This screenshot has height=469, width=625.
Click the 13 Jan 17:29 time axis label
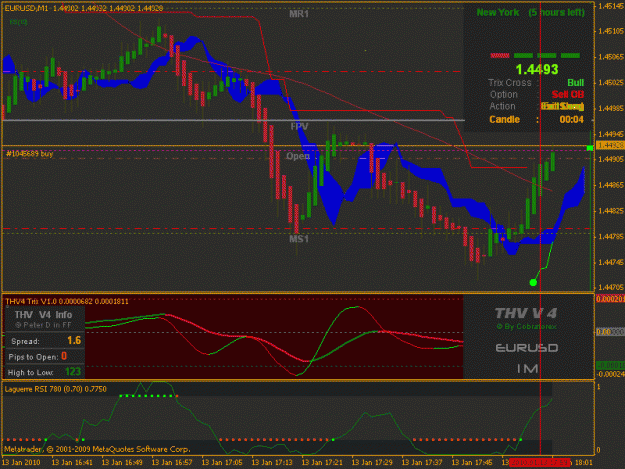(x=372, y=463)
